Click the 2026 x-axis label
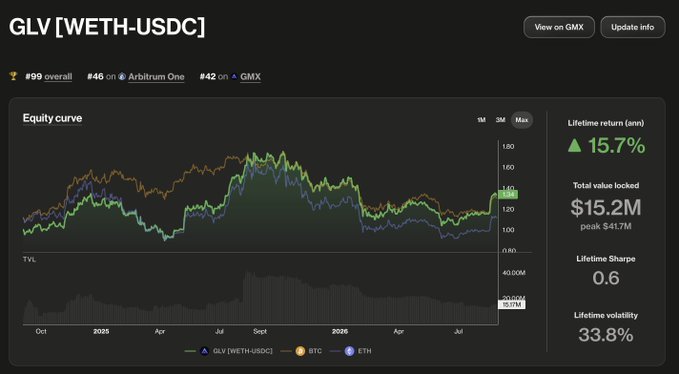This screenshot has height=374, width=679. (340, 332)
